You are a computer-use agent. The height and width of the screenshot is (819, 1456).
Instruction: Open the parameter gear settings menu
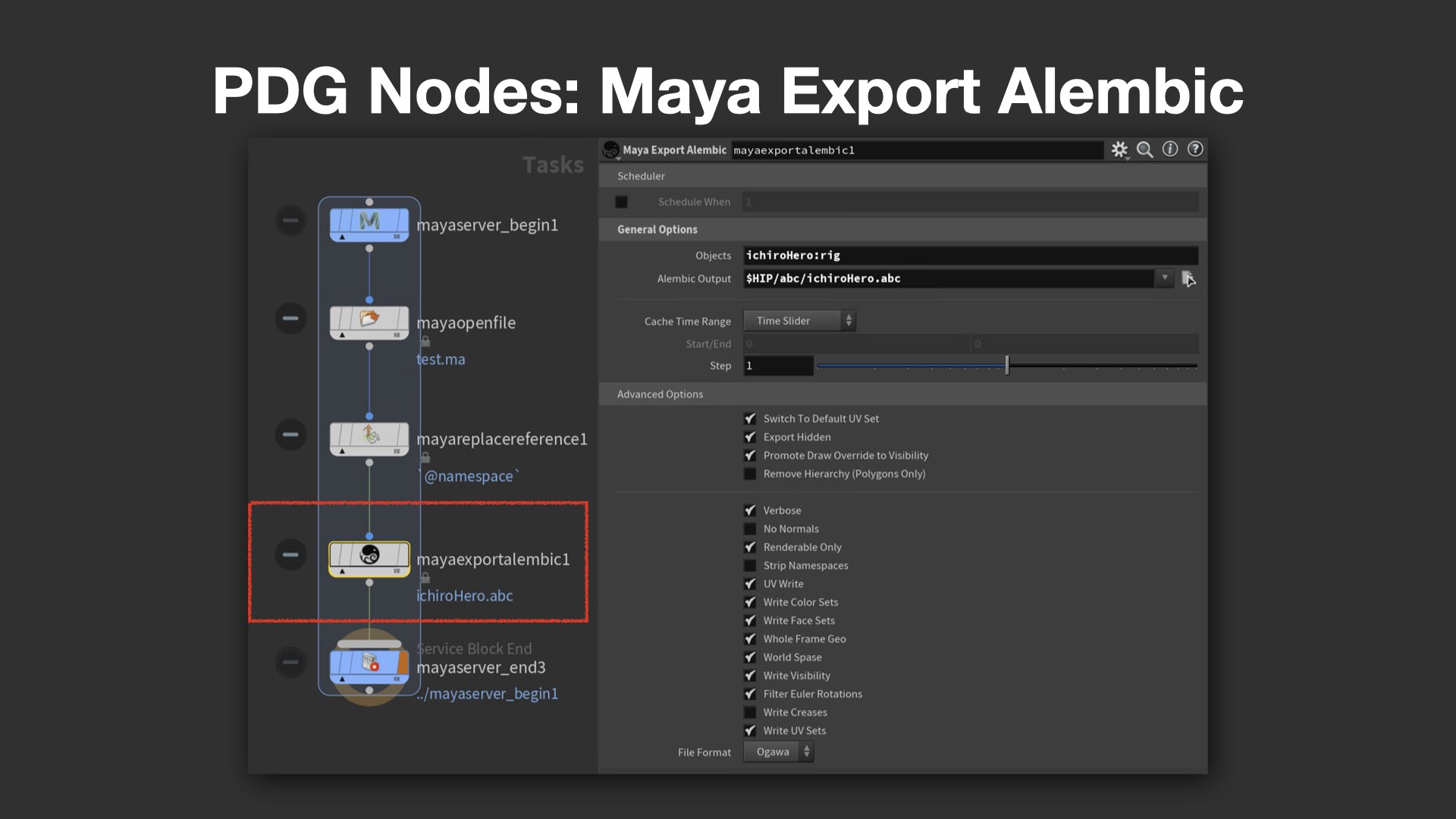point(1119,149)
